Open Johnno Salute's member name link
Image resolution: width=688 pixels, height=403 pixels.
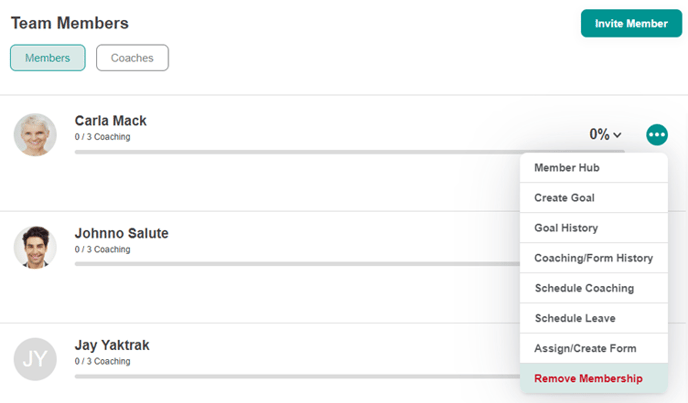[x=122, y=233]
